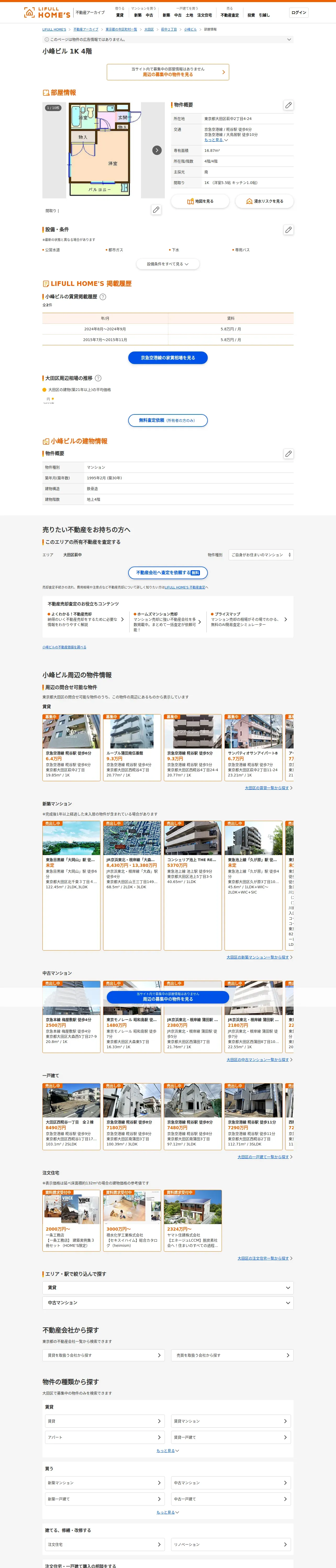Expand 設備条件をすべて見る
The height and width of the screenshot is (1568, 336).
point(168,264)
